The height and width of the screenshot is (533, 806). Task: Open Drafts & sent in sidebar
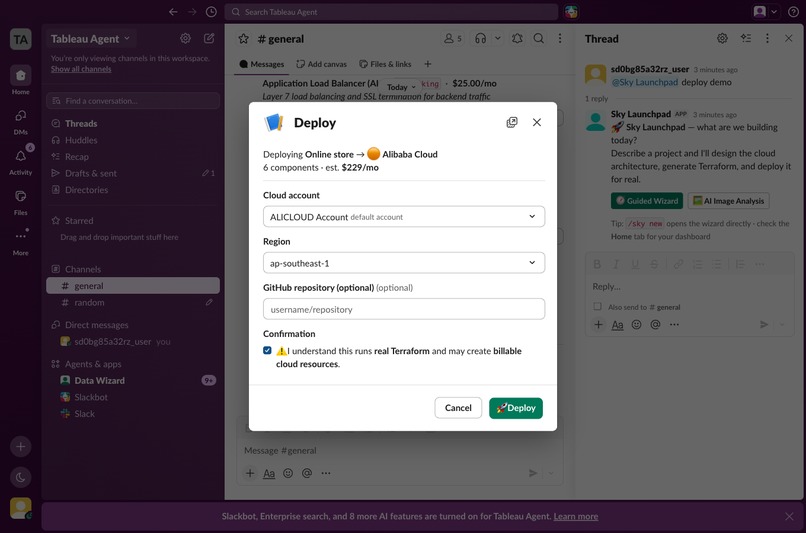click(133, 173)
